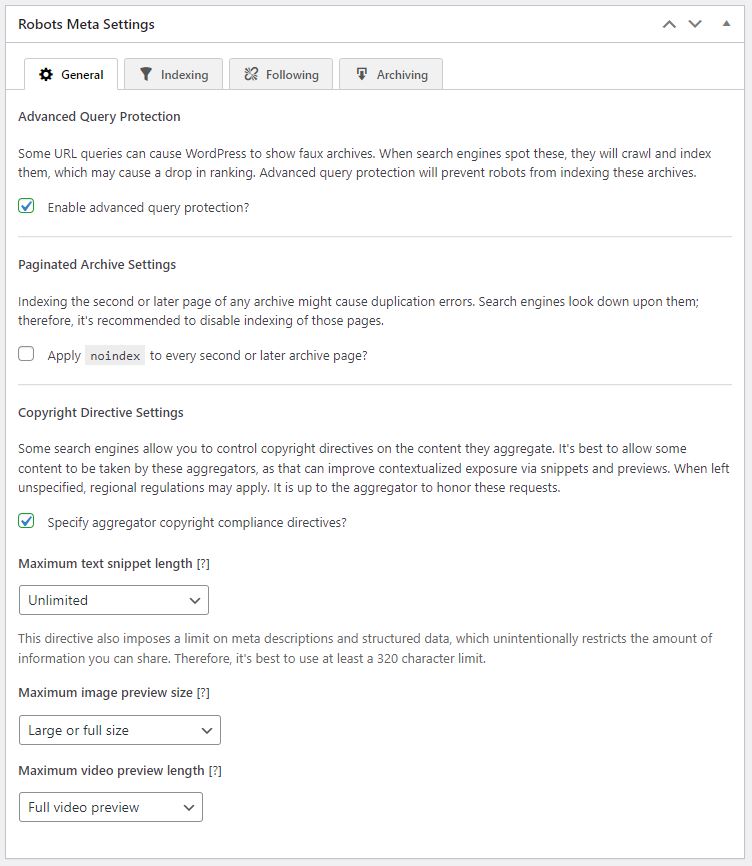Move Robots Meta Settings panel up
The height and width of the screenshot is (866, 752).
(x=670, y=24)
